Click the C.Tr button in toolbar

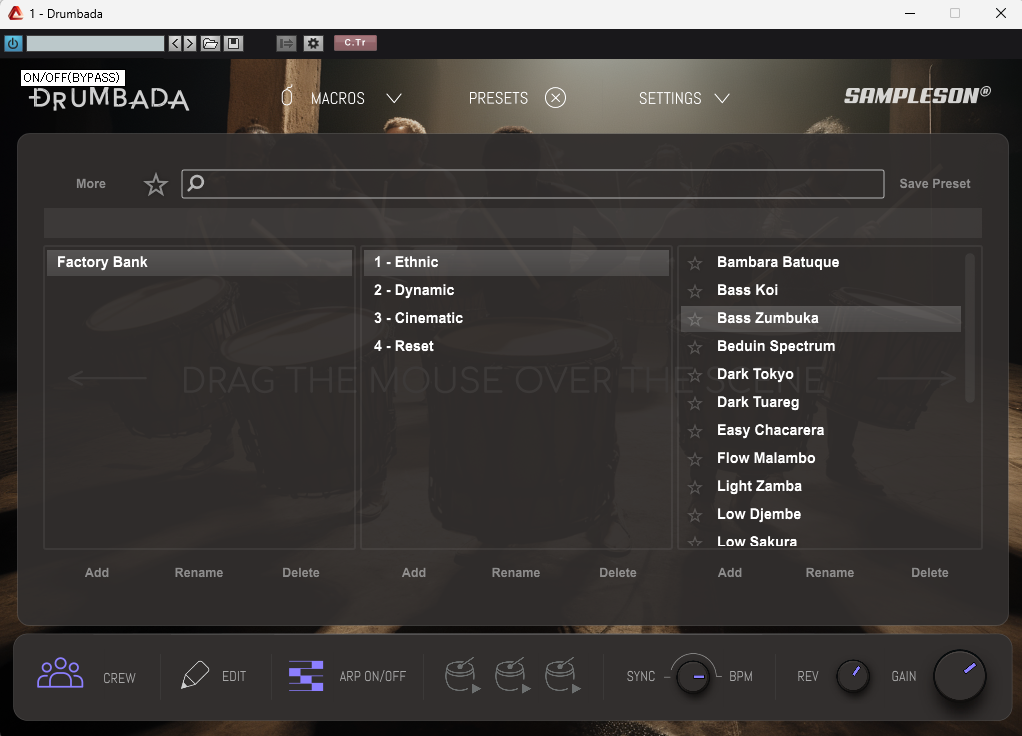click(355, 42)
